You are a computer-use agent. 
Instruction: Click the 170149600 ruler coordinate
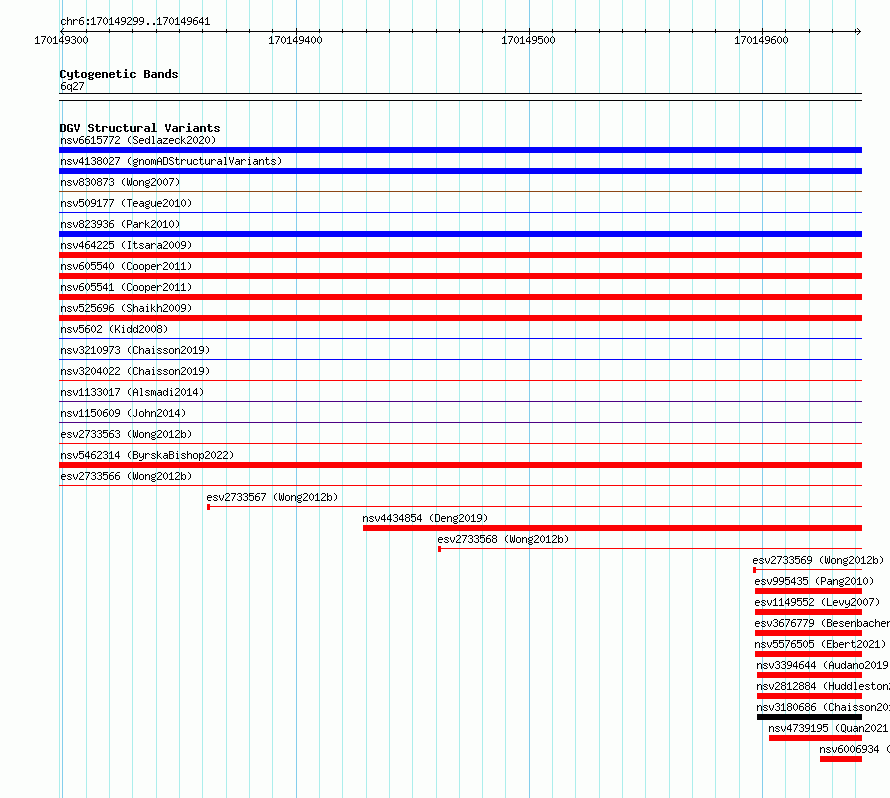(761, 40)
